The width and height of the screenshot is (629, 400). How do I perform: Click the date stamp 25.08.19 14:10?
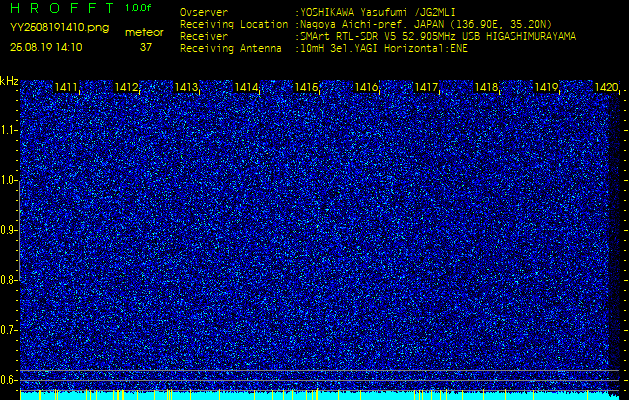point(46,47)
